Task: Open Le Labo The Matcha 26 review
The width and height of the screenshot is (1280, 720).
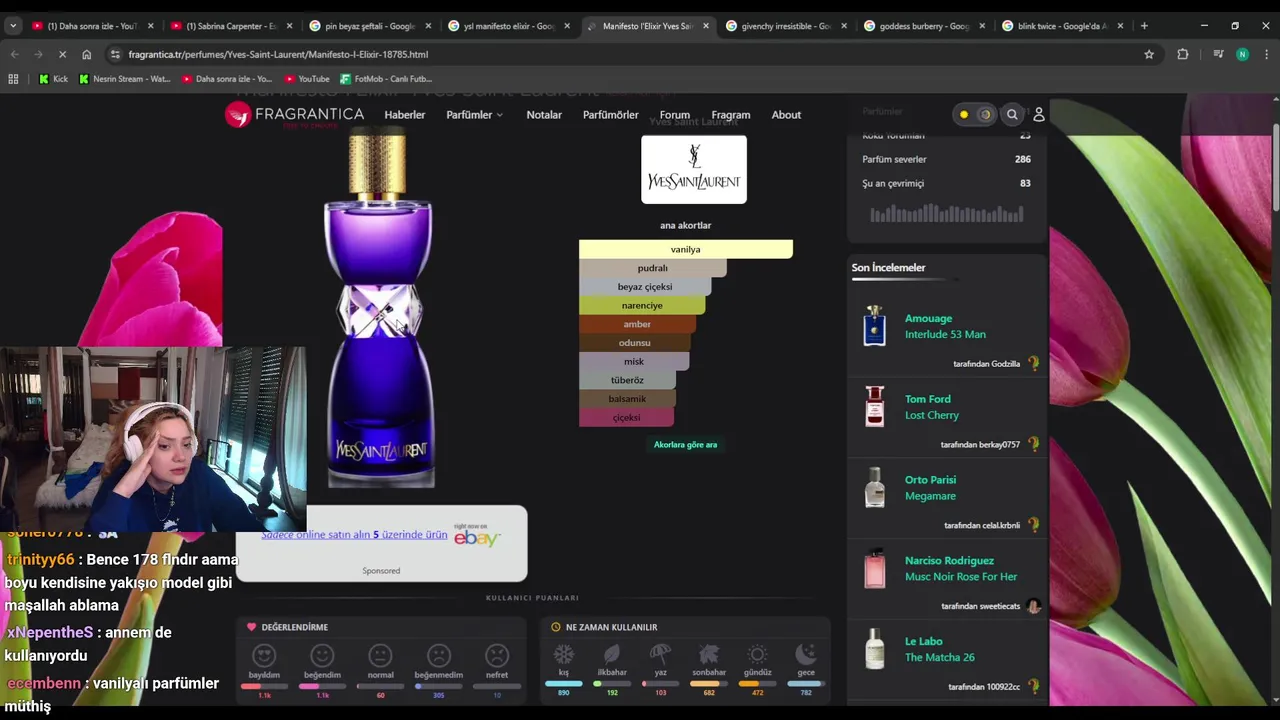Action: [x=940, y=649]
